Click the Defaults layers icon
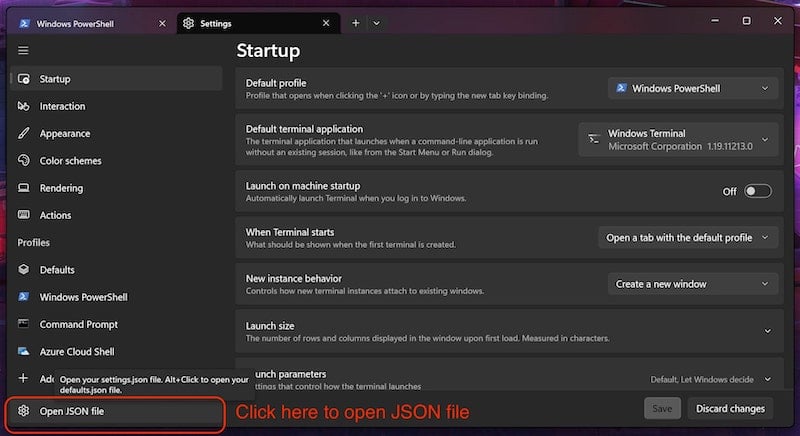 23,269
